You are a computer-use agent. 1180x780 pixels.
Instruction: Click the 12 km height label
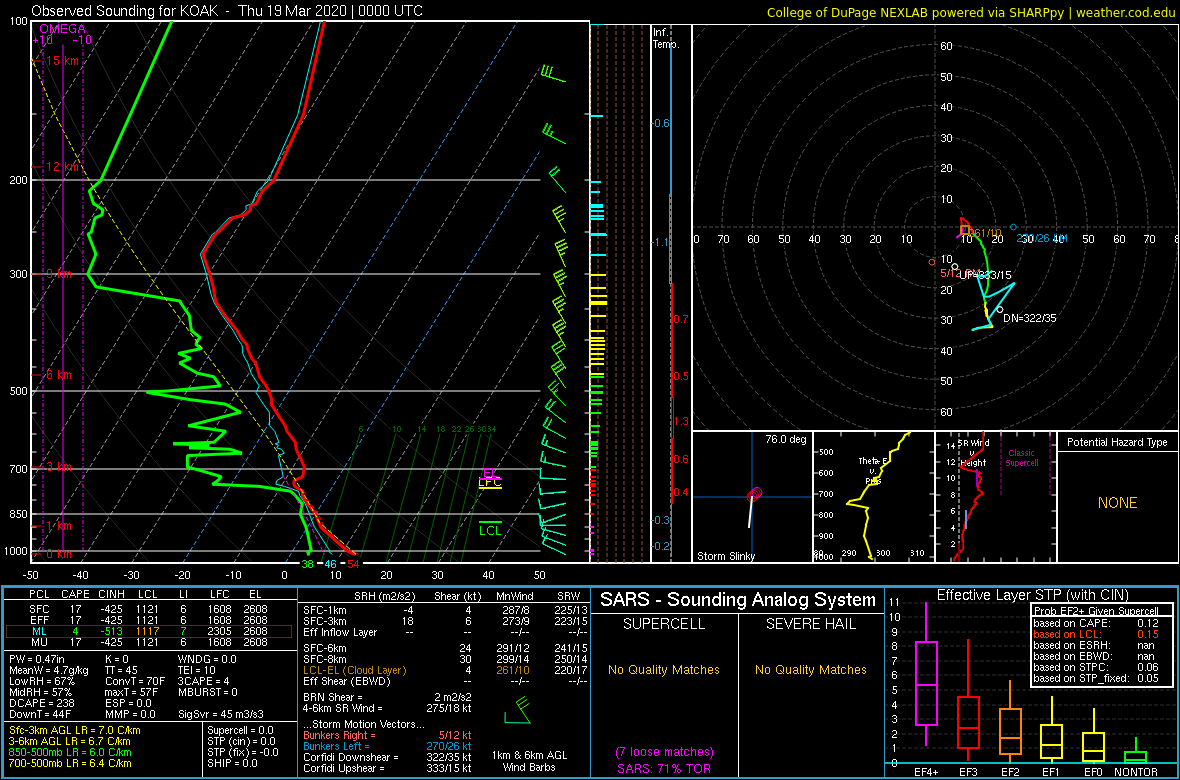pos(62,166)
